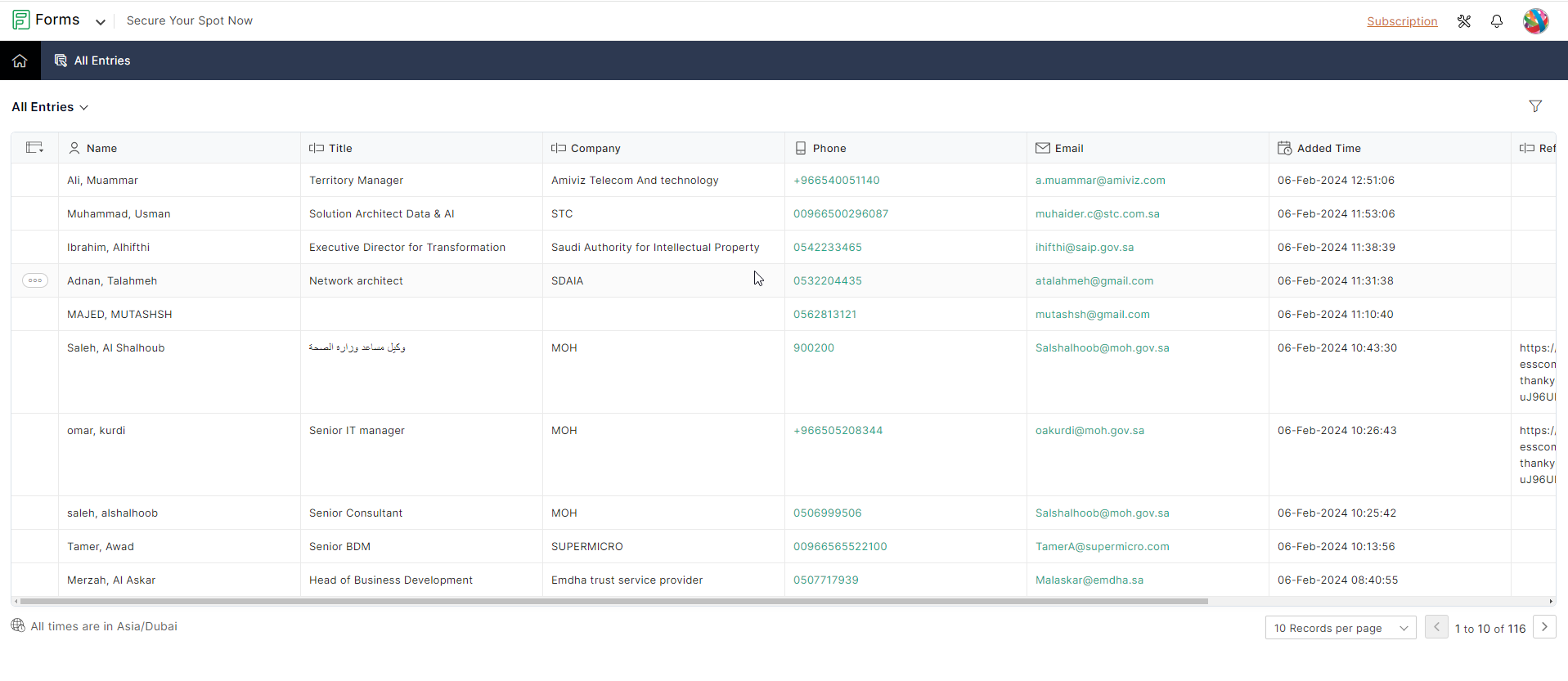Select the name Ibrahim, Alhifthi
This screenshot has height=681, width=1568.
click(108, 247)
